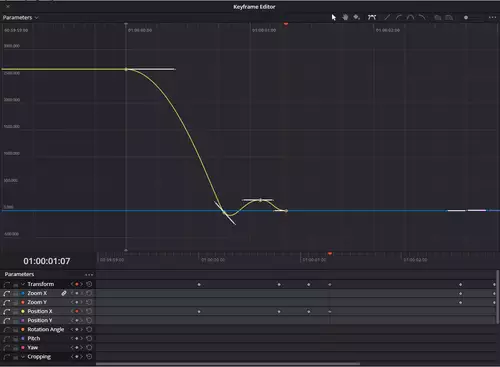The image size is (500, 367).
Task: Click red playhead marker on graph ruler
Action: pyautogui.click(x=286, y=24)
